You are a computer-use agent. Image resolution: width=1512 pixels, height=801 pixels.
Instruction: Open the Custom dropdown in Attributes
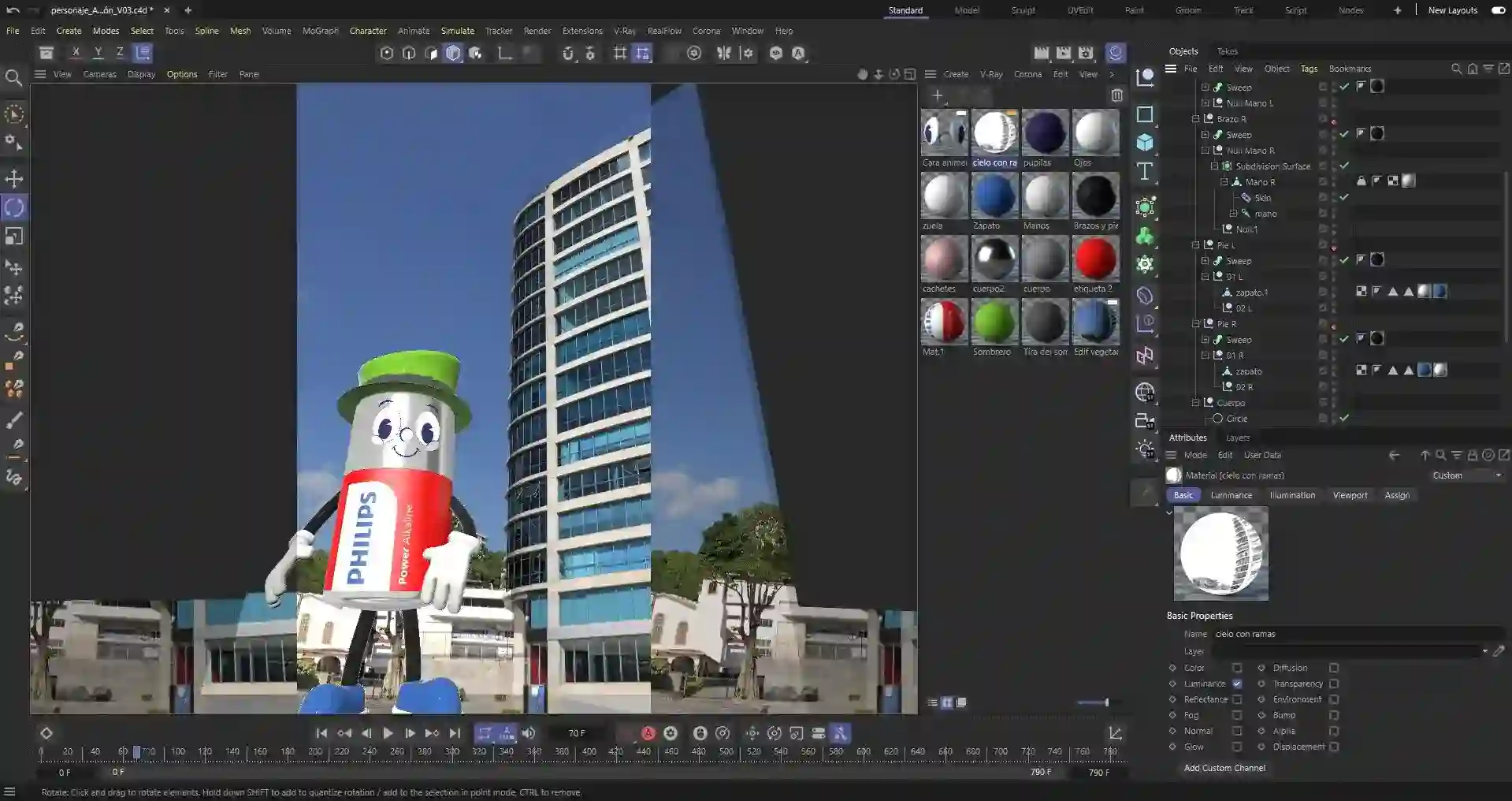1466,475
